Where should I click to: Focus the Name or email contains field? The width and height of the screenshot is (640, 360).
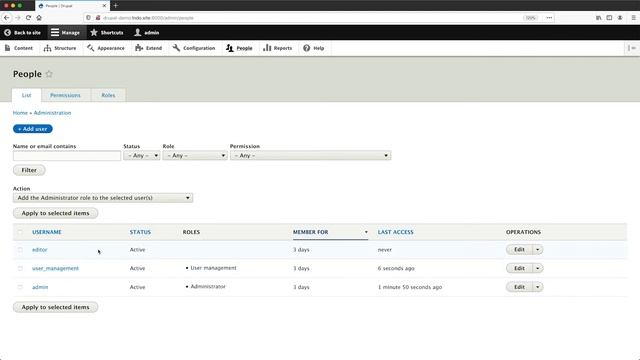[67, 156]
